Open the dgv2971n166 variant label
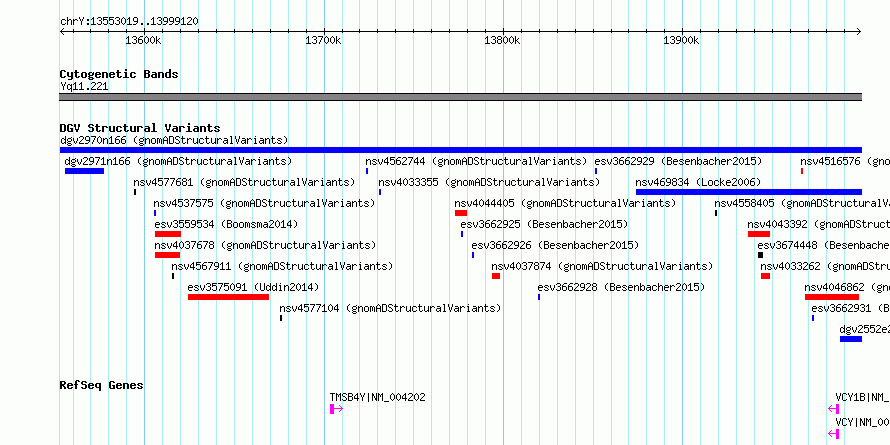 pos(178,161)
